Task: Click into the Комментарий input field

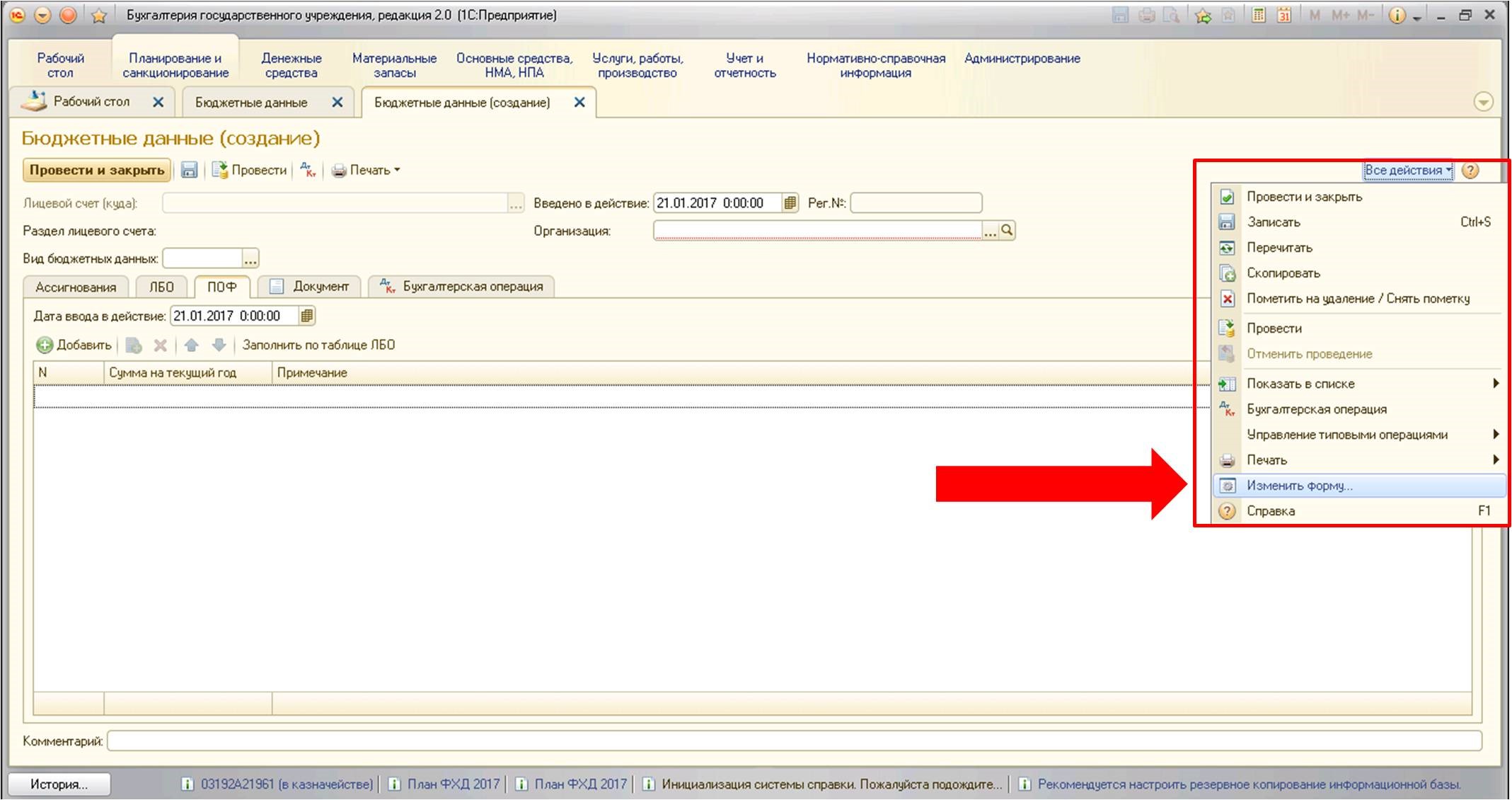Action: pos(792,741)
